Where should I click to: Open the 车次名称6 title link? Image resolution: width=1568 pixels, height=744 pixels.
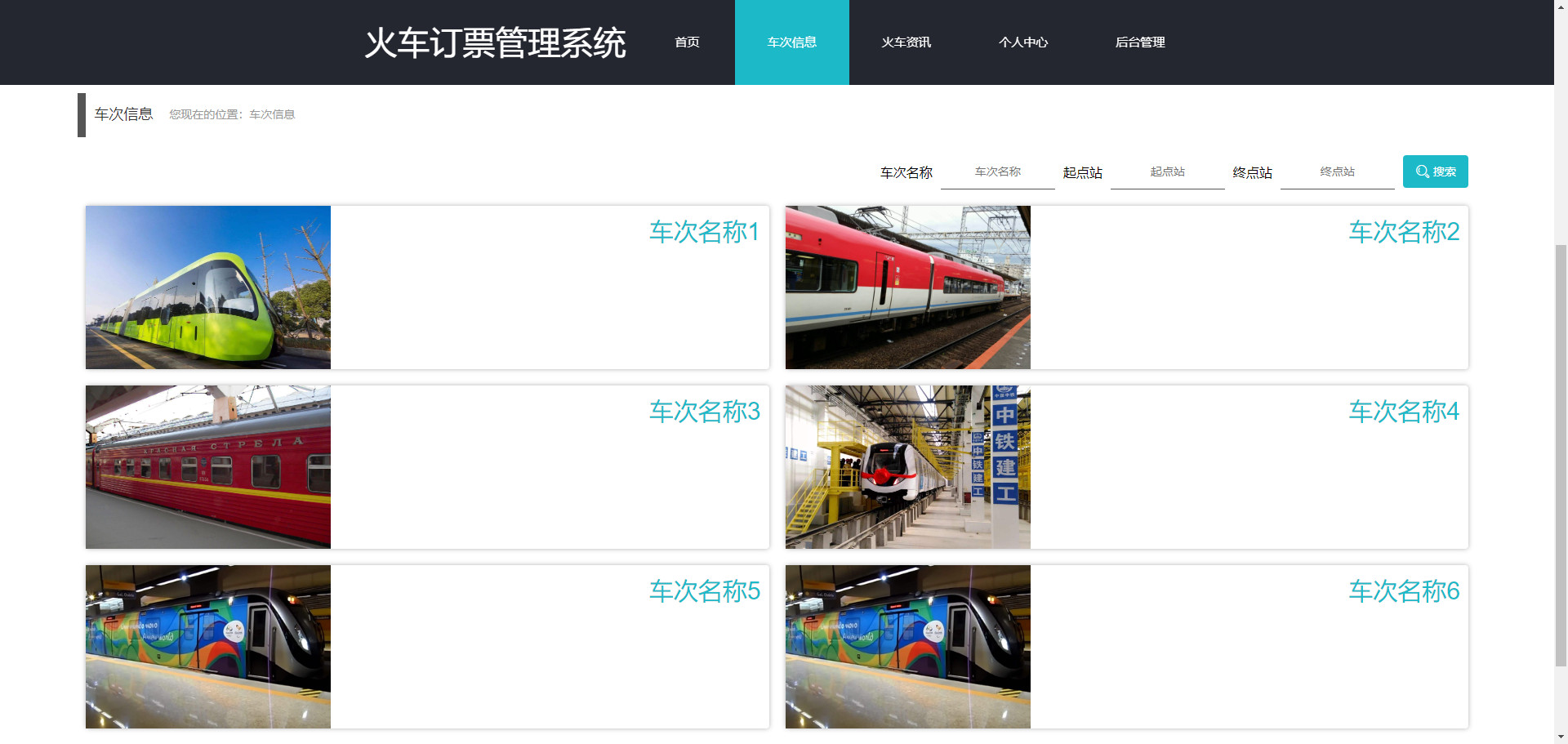(1404, 591)
